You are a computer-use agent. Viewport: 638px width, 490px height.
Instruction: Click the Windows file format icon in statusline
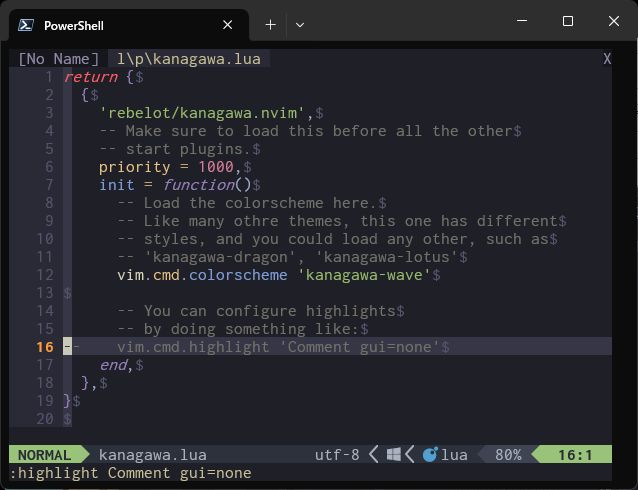pyautogui.click(x=394, y=455)
